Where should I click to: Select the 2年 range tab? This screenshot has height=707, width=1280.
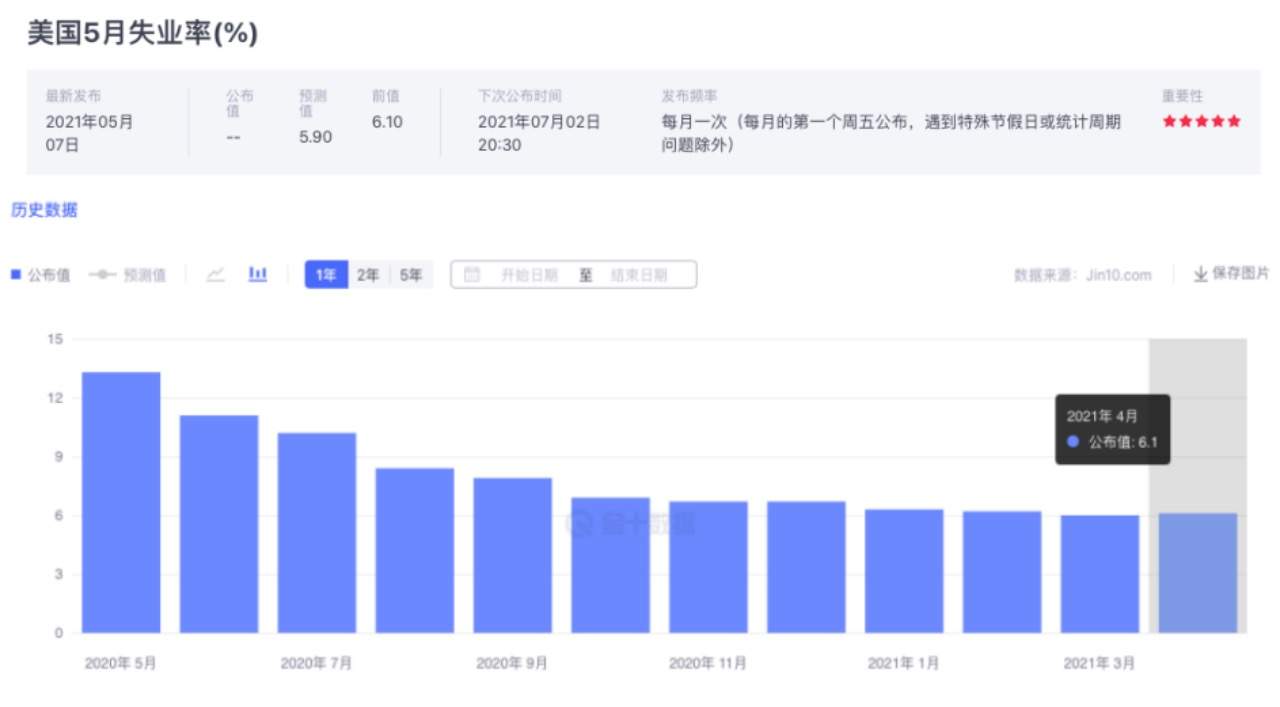(369, 274)
